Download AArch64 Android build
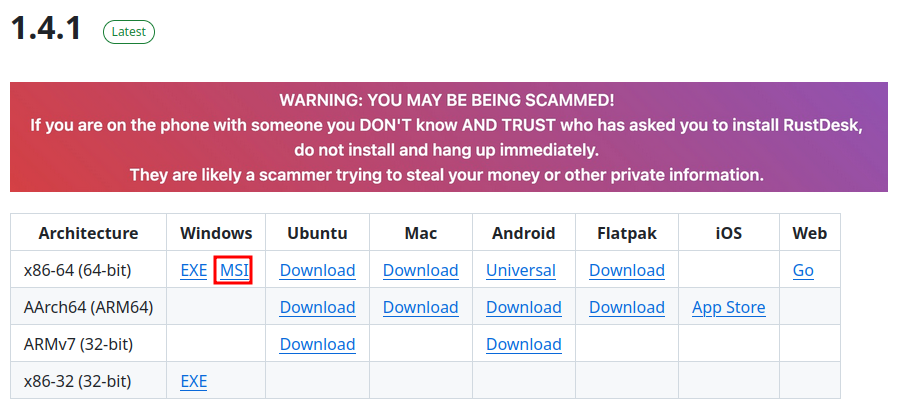 coord(523,307)
